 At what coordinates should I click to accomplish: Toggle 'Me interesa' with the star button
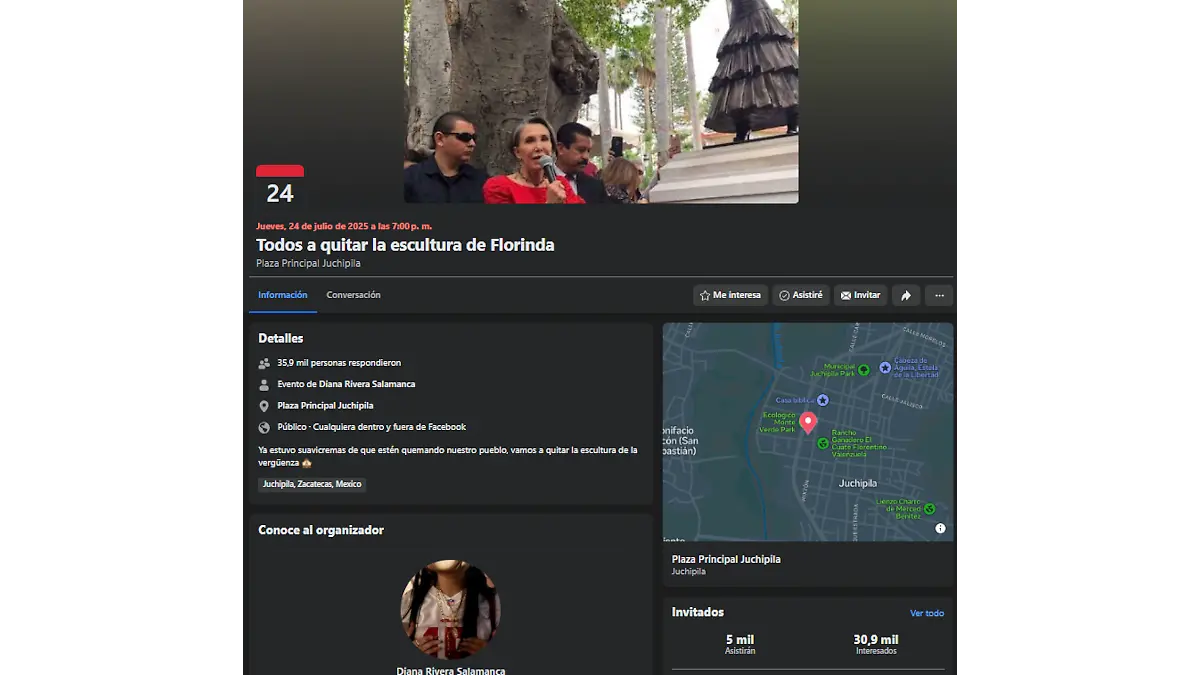tap(730, 295)
